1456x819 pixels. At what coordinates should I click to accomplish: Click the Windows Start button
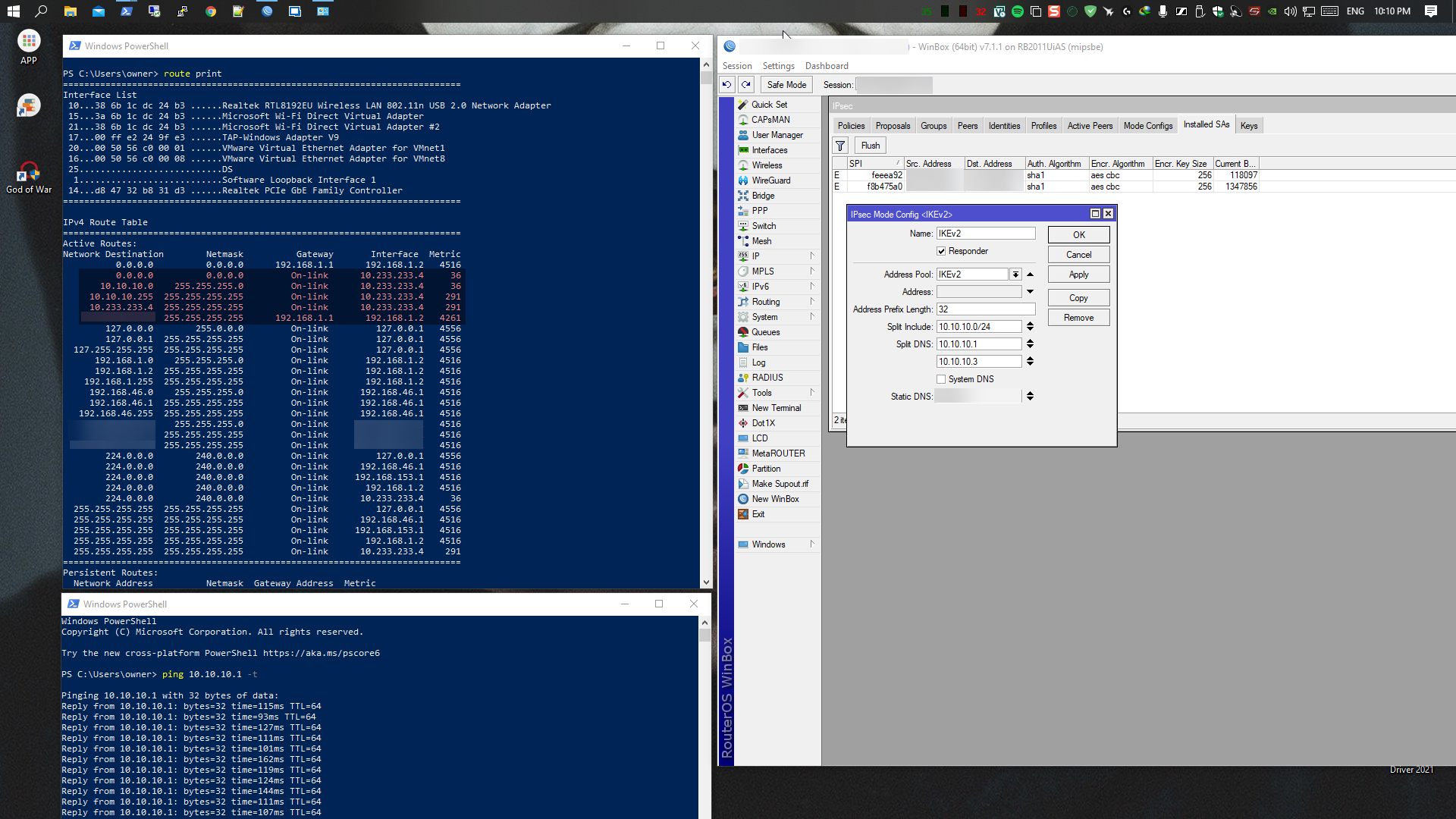tap(13, 11)
